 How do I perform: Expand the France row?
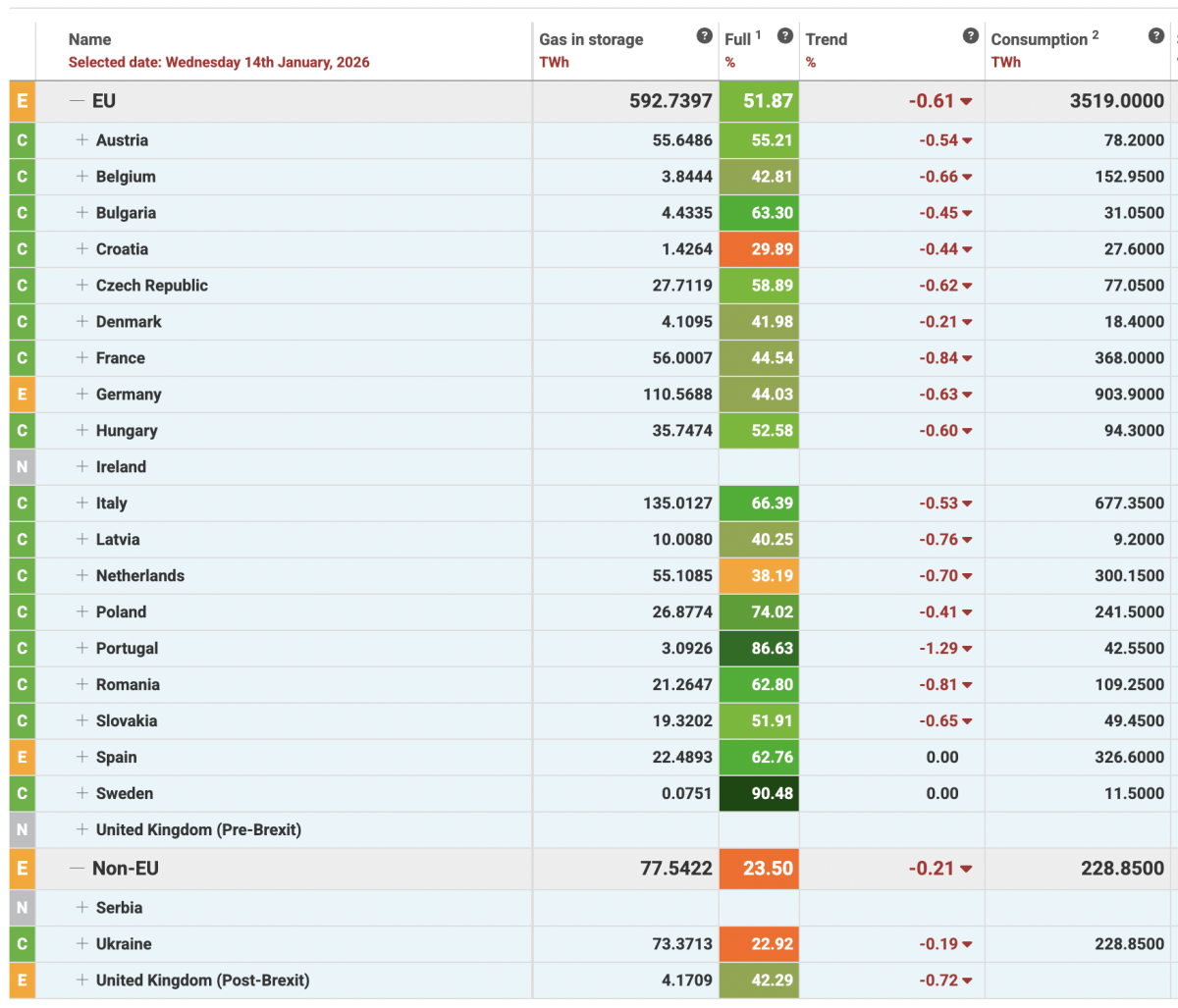coord(82,358)
